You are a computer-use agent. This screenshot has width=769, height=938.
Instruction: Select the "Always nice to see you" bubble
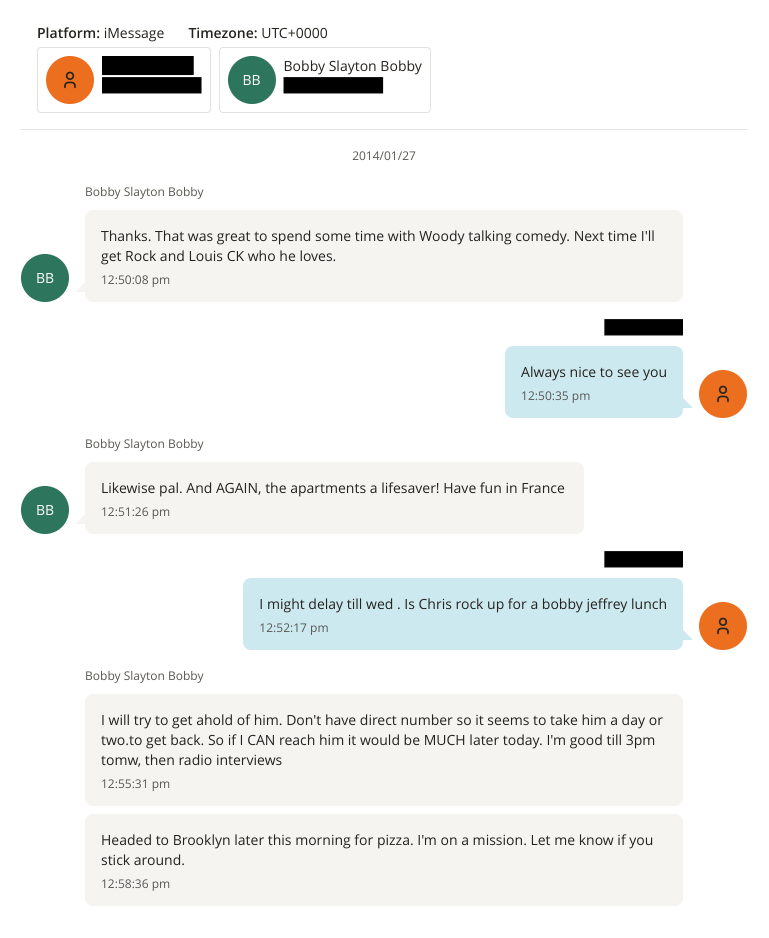[x=593, y=372]
